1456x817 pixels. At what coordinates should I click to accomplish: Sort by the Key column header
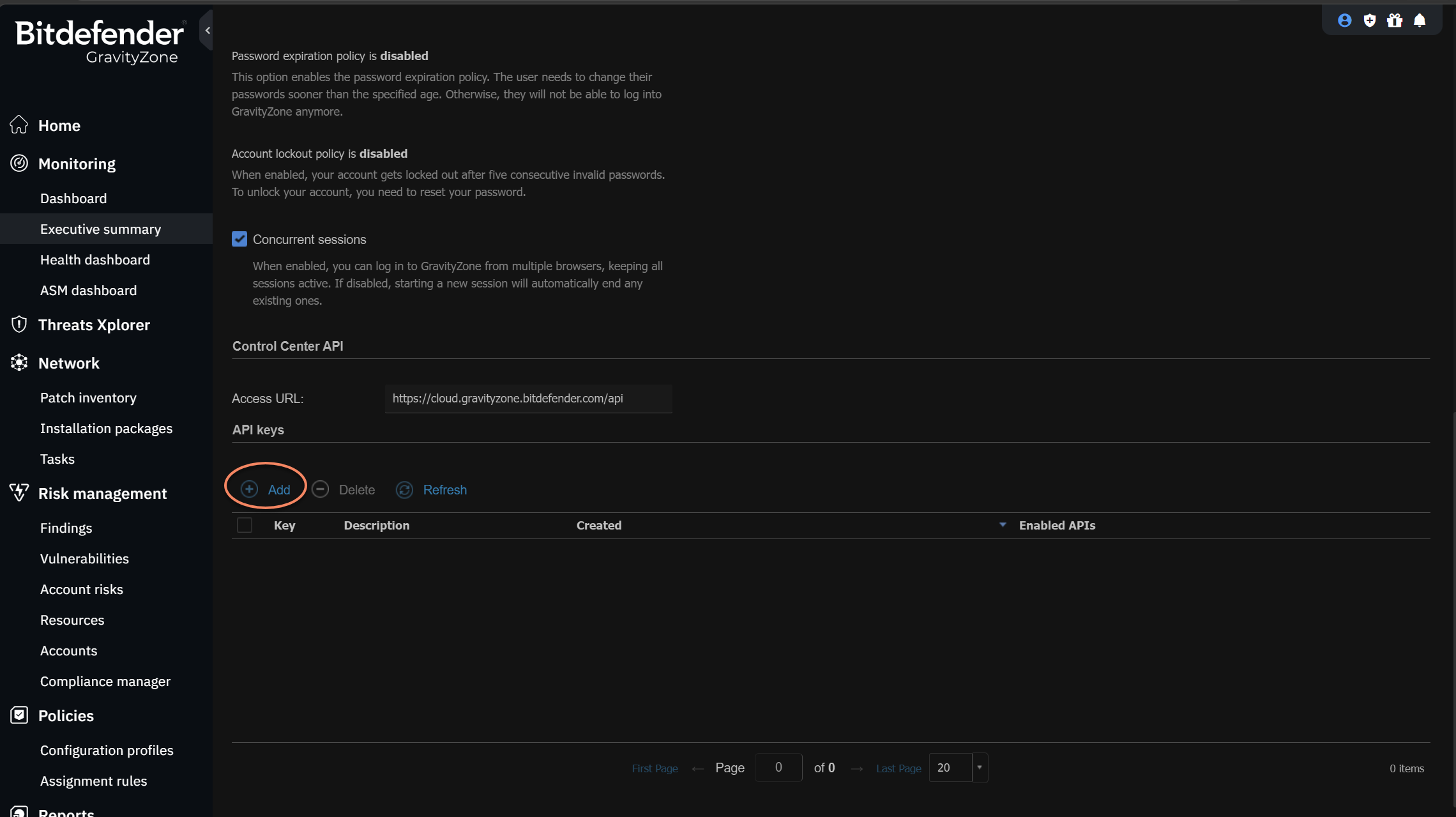(285, 525)
